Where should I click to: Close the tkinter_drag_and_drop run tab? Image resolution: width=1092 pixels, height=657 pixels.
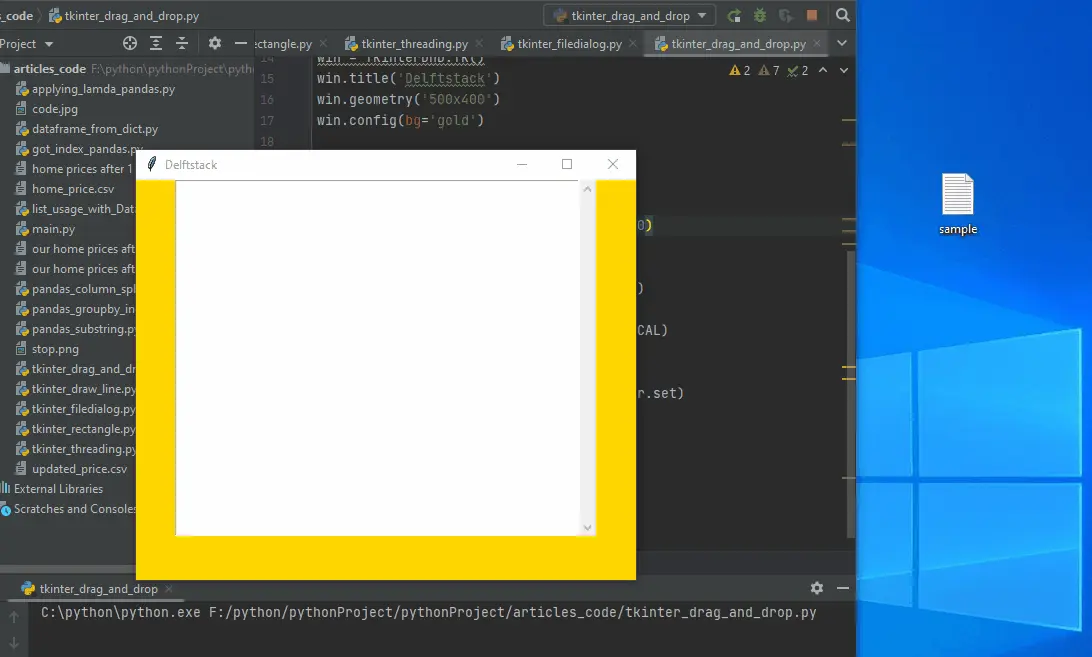point(168,589)
